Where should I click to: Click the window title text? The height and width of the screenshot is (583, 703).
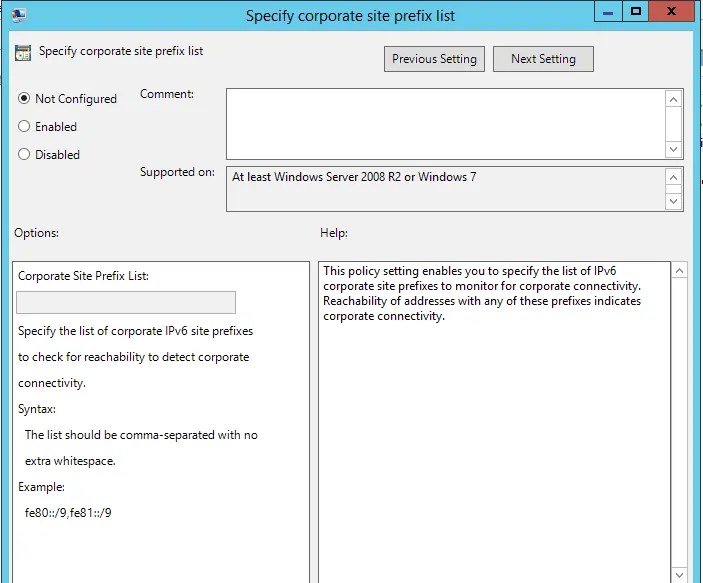click(350, 16)
